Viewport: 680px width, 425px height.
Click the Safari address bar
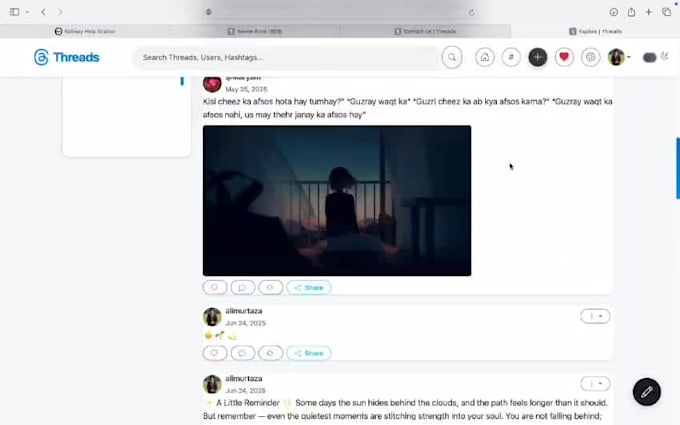tap(340, 12)
